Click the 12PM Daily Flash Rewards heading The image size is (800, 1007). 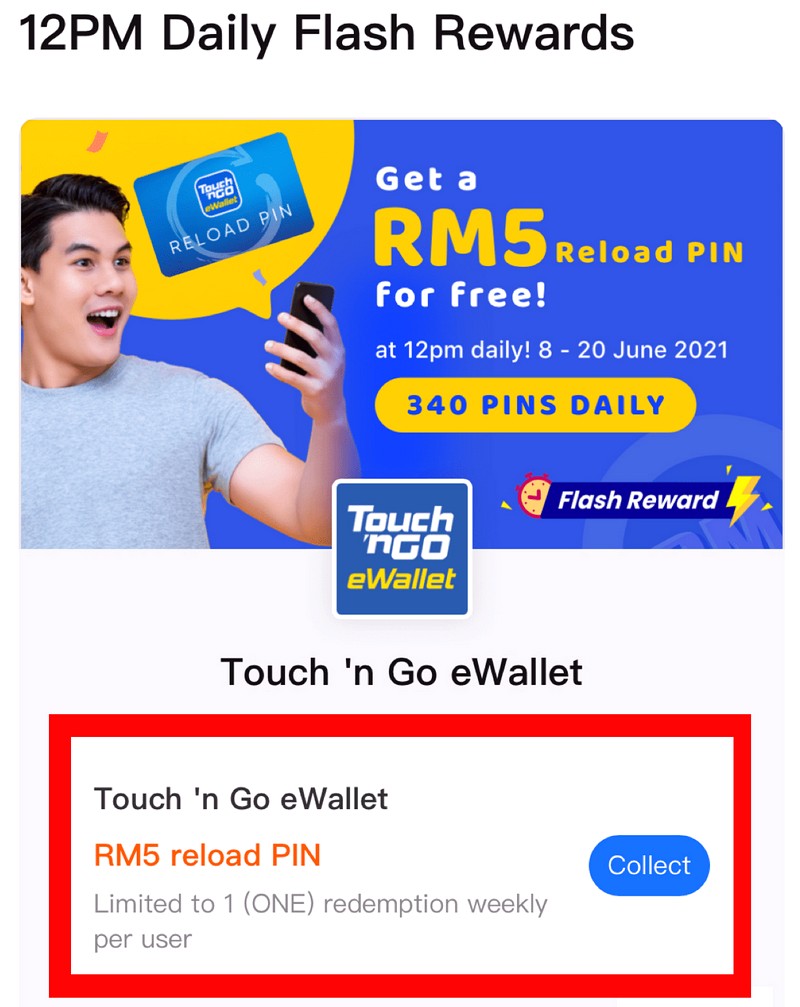pyautogui.click(x=327, y=33)
